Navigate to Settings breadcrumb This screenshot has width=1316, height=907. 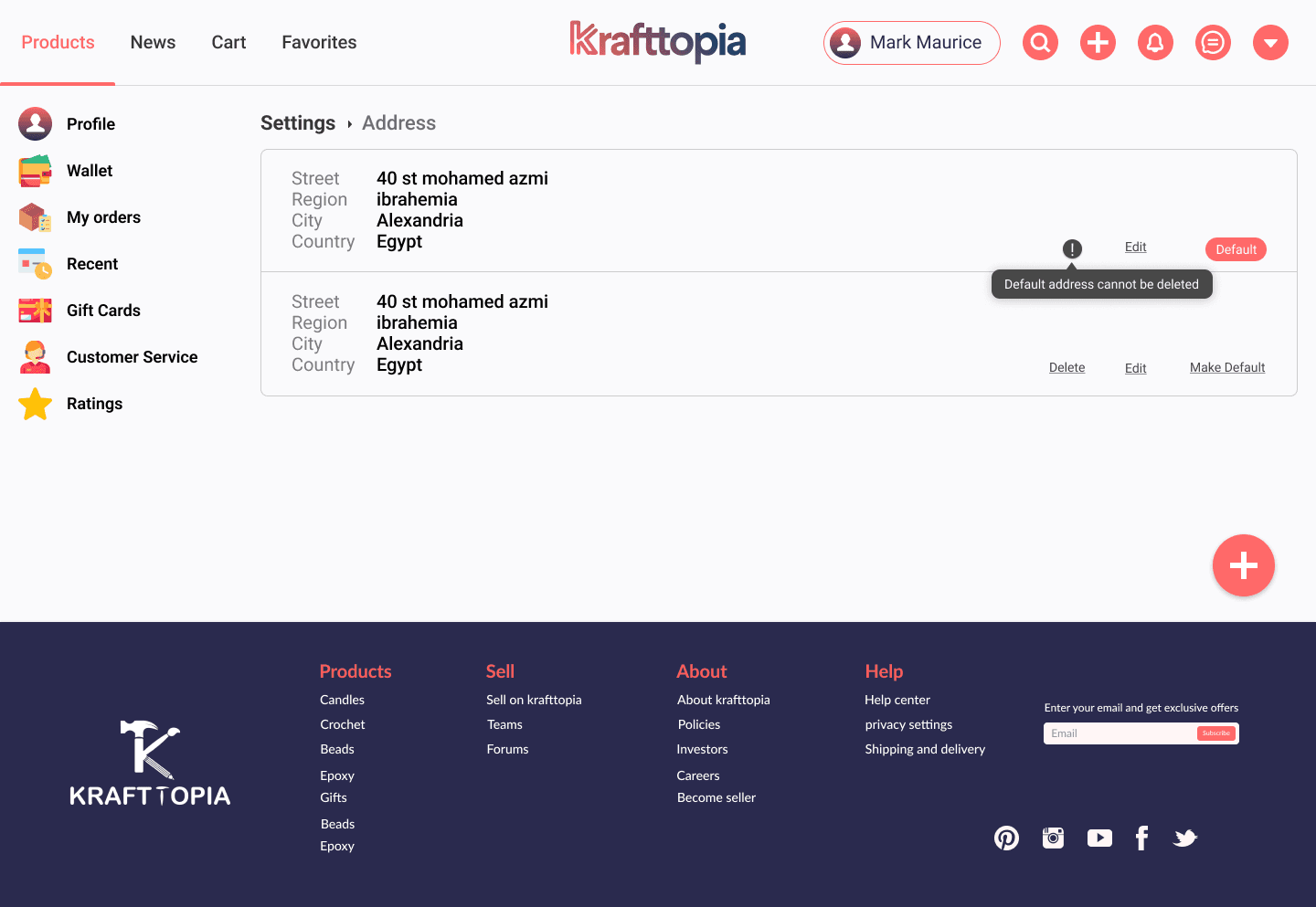pyautogui.click(x=298, y=123)
